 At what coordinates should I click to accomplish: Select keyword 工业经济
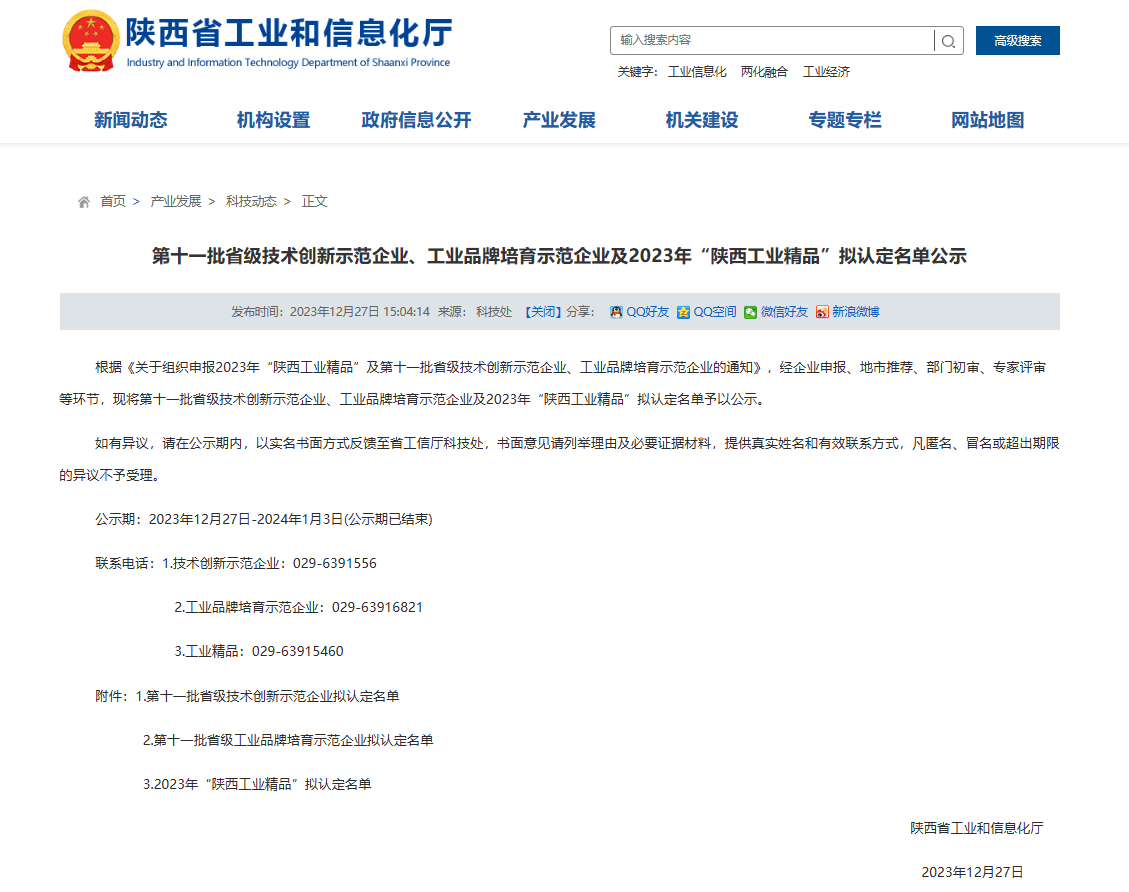pos(827,72)
